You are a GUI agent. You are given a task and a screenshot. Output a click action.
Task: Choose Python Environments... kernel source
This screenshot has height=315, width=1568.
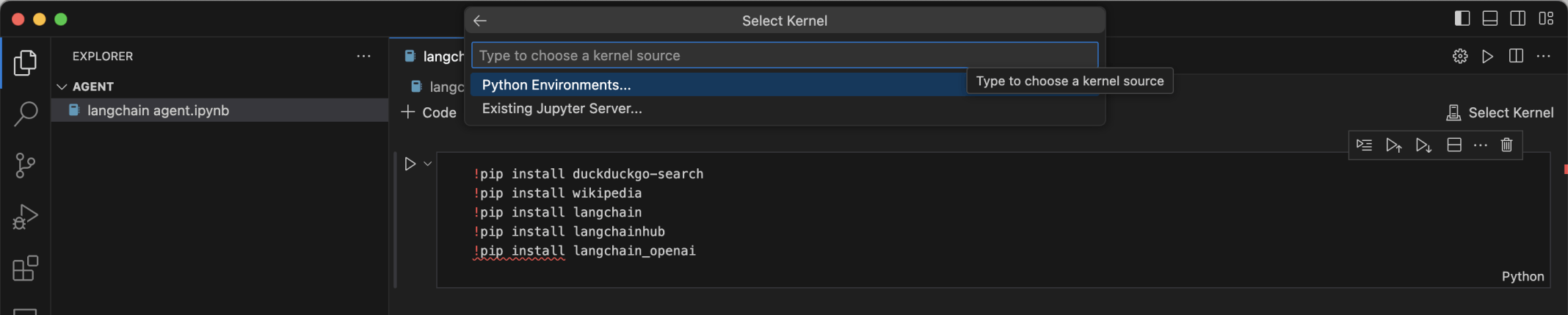556,85
